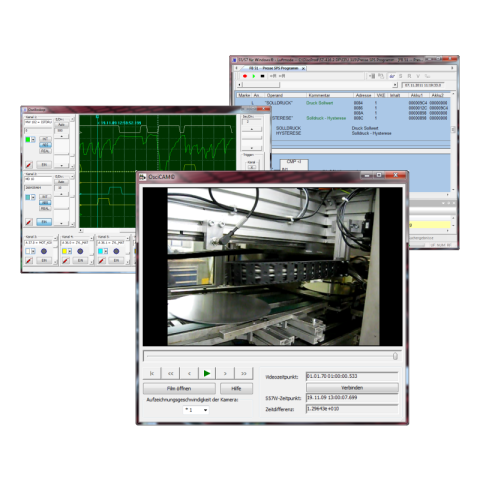The image size is (480, 480).
Task: Toggle highlighted Kanal 2 EIN button
Action: [x=44, y=222]
